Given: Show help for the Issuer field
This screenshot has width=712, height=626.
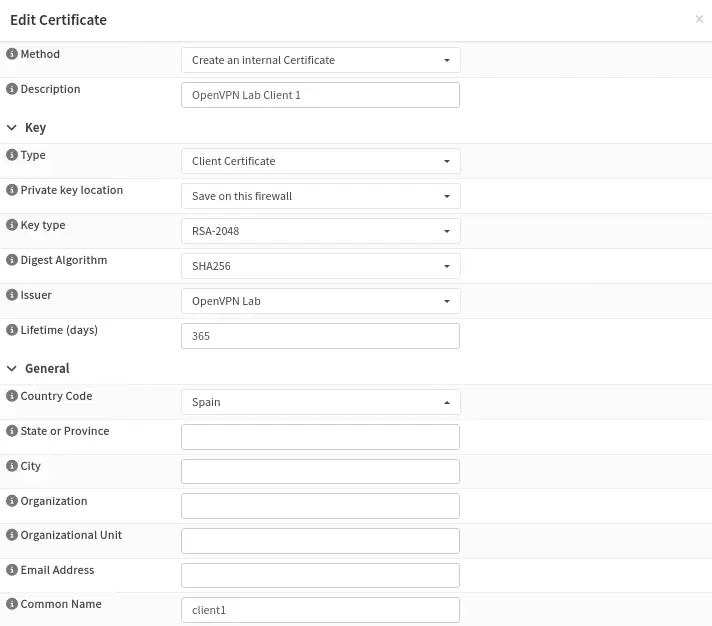Looking at the screenshot, I should [12, 295].
